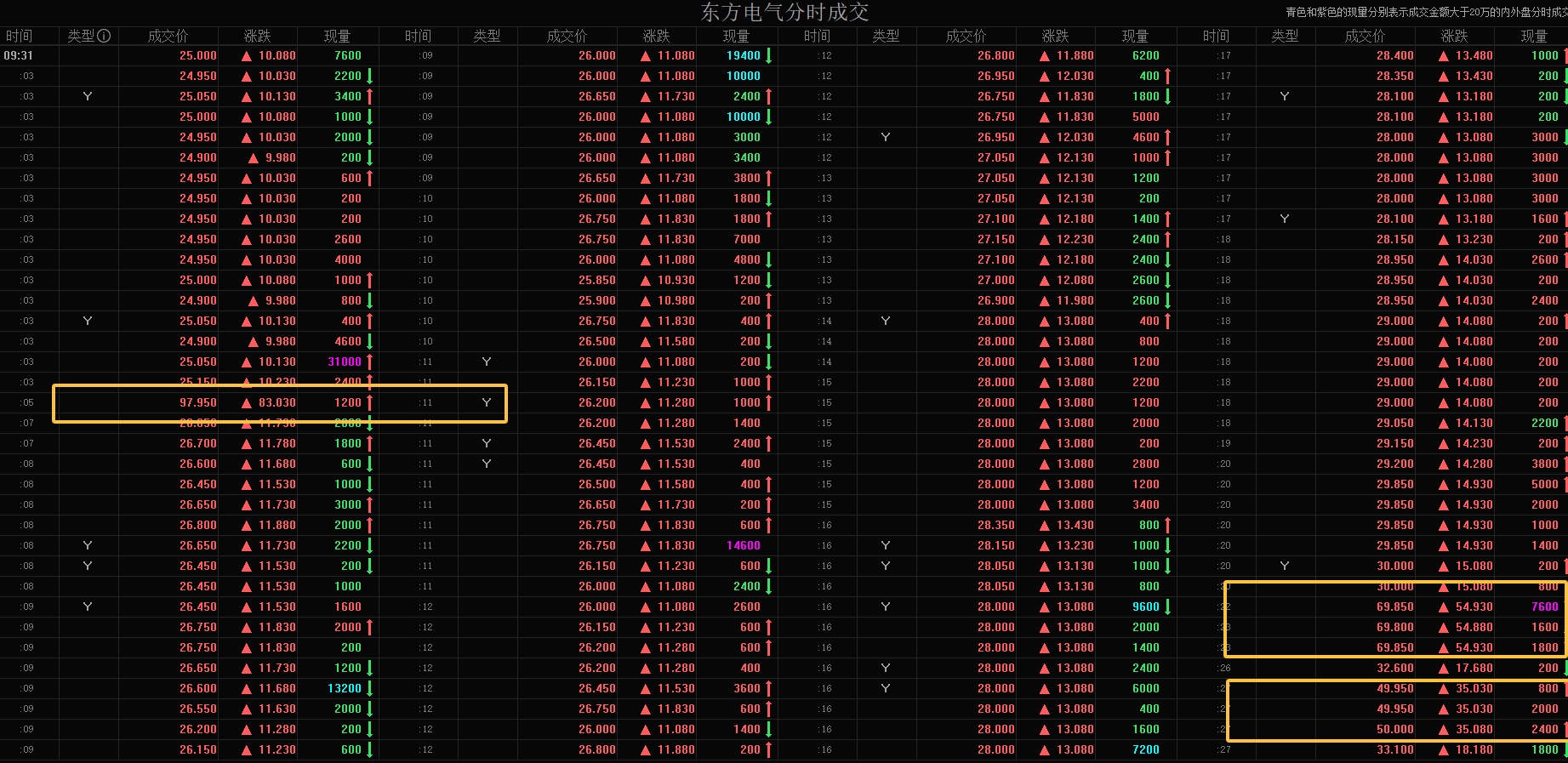Click the info icon beside 类型 header

click(x=105, y=36)
